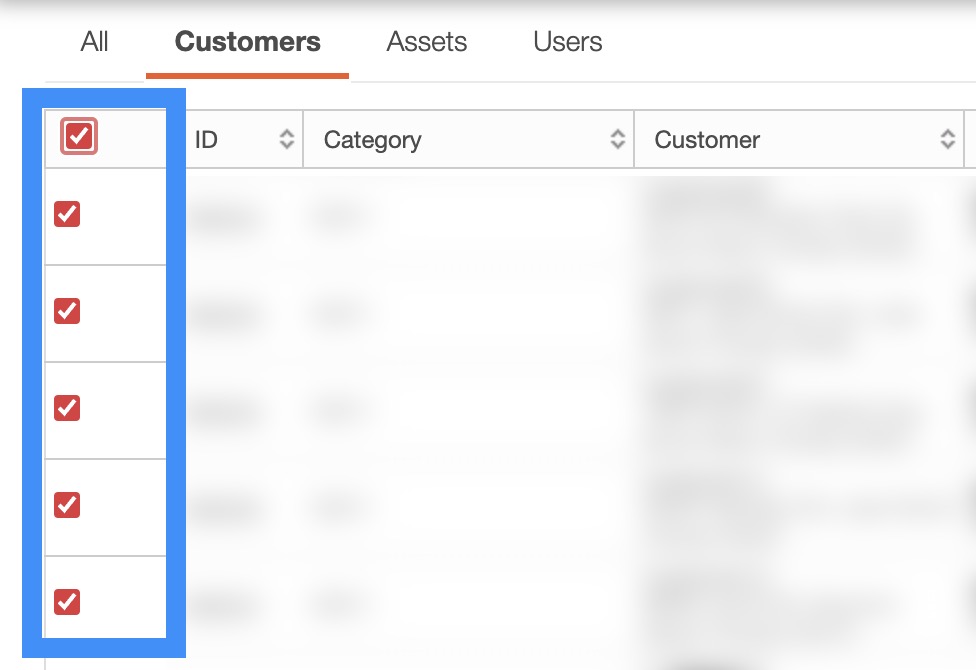The image size is (976, 670).
Task: Click the Customer column header label
Action: coord(707,140)
